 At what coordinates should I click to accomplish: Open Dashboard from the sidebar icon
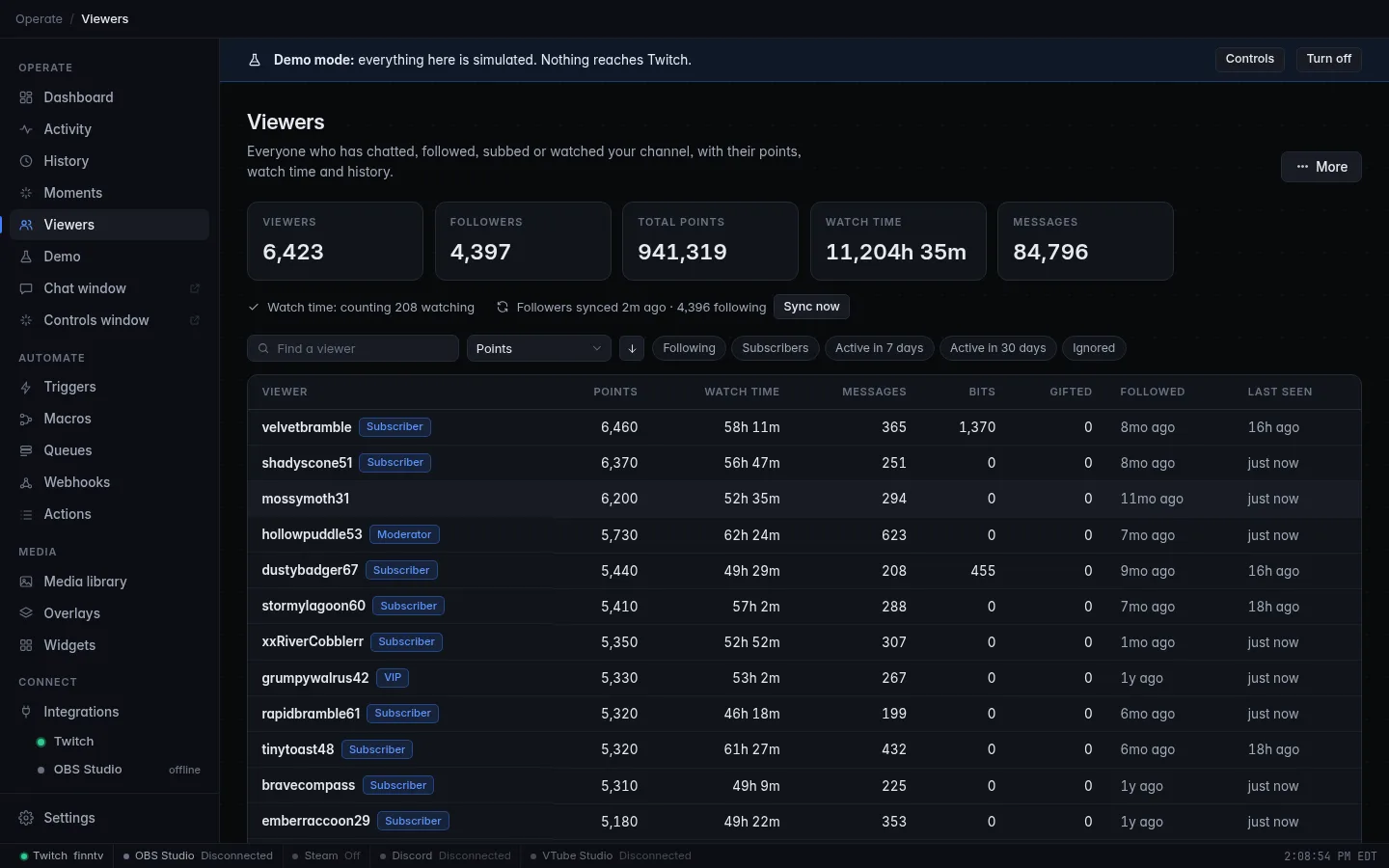coord(26,97)
